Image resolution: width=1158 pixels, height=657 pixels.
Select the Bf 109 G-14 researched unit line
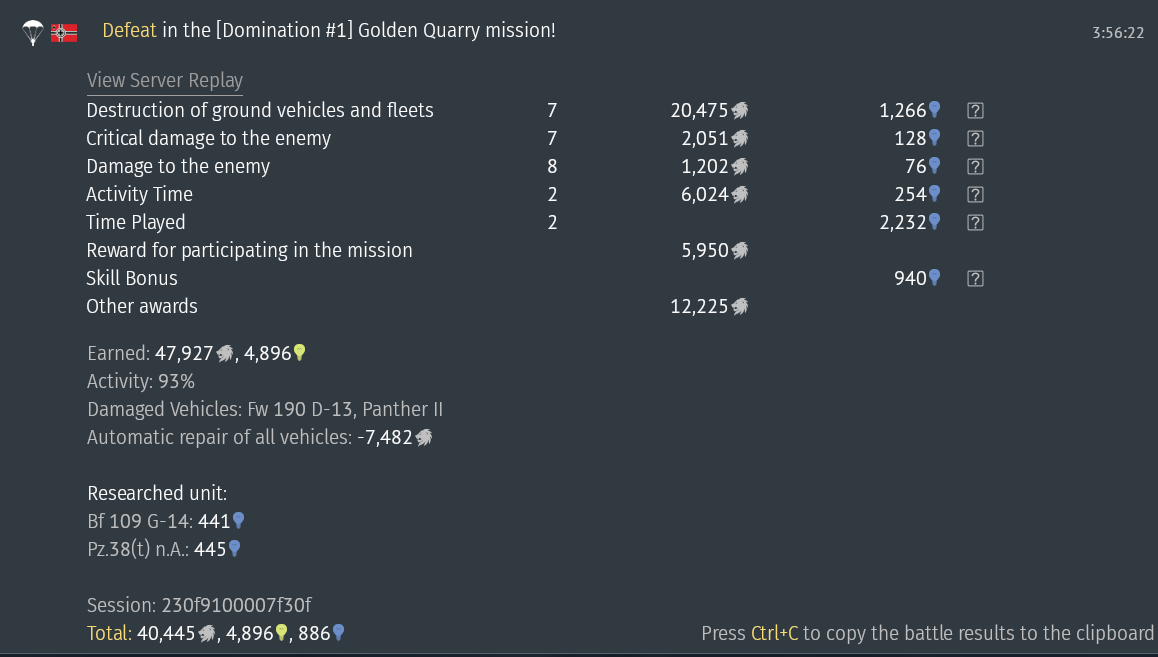pyautogui.click(x=166, y=521)
